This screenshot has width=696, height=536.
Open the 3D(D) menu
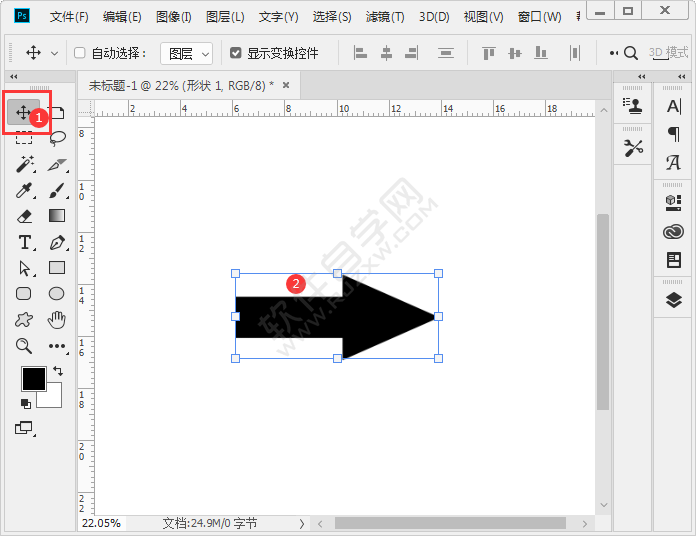click(434, 17)
